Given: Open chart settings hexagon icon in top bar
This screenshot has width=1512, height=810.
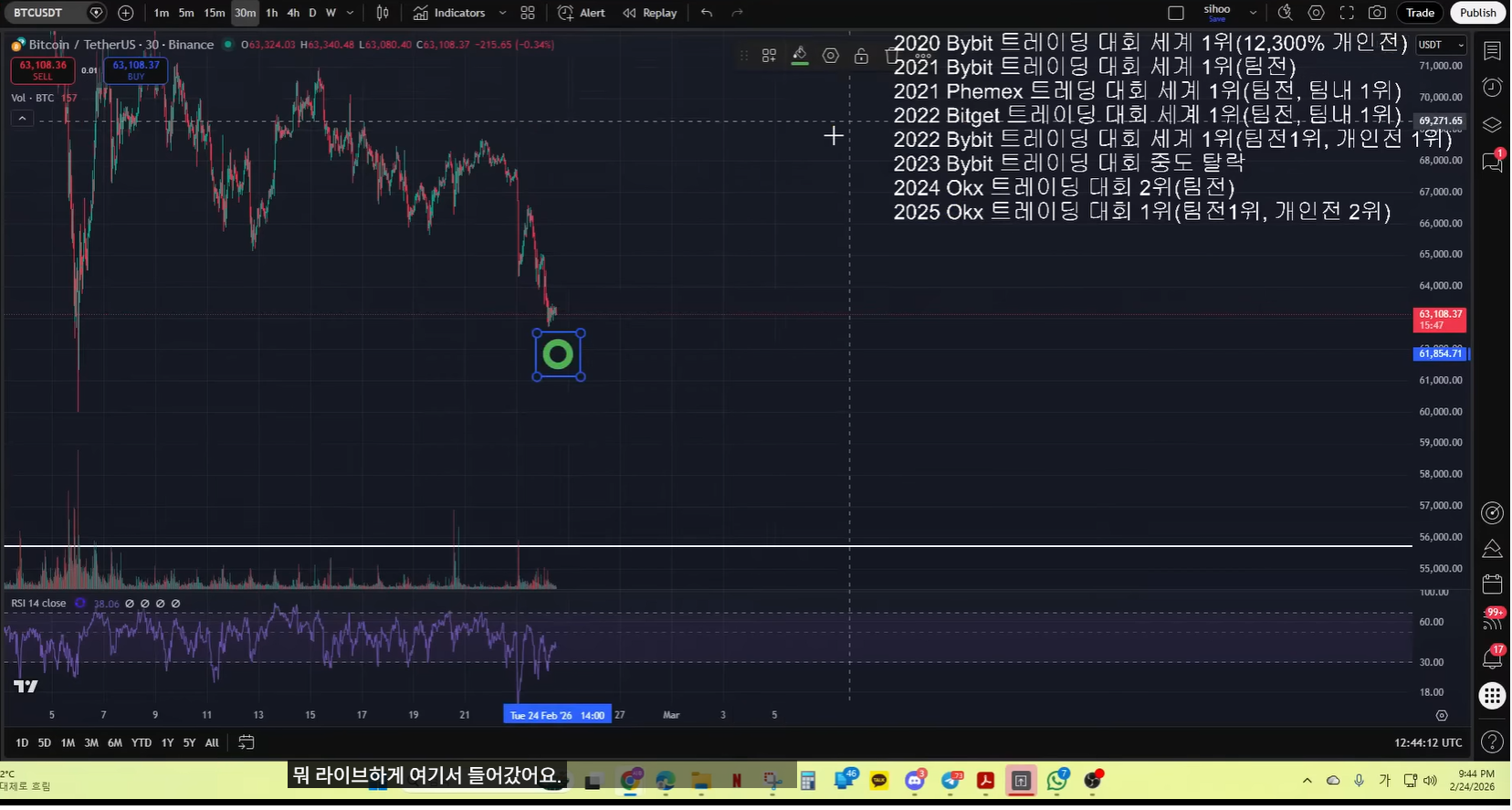Looking at the screenshot, I should pyautogui.click(x=1316, y=13).
